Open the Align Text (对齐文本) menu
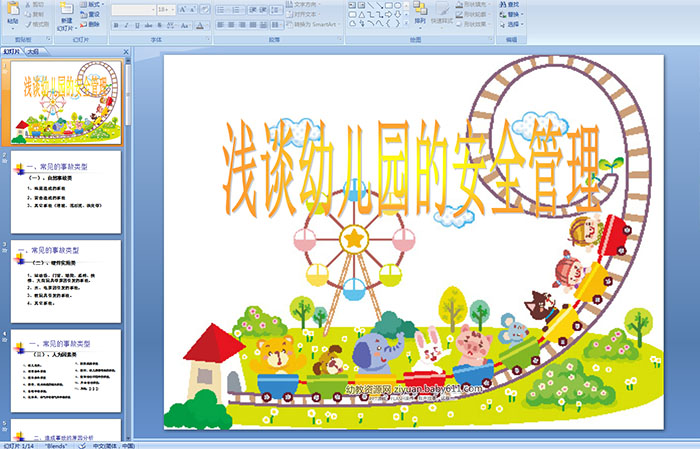Image resolution: width=700 pixels, height=449 pixels. point(304,14)
